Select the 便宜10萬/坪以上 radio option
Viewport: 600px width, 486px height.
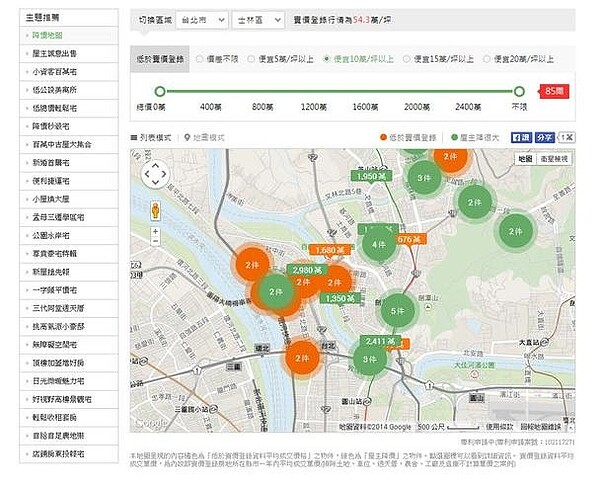click(x=326, y=59)
